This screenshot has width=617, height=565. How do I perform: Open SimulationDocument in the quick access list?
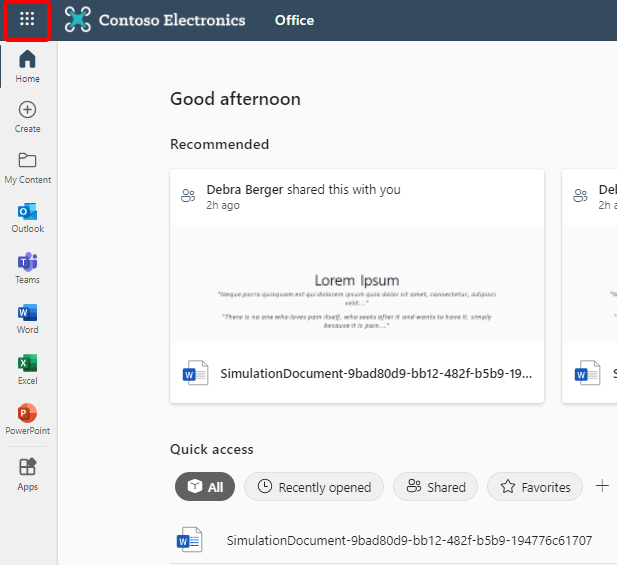(x=409, y=540)
